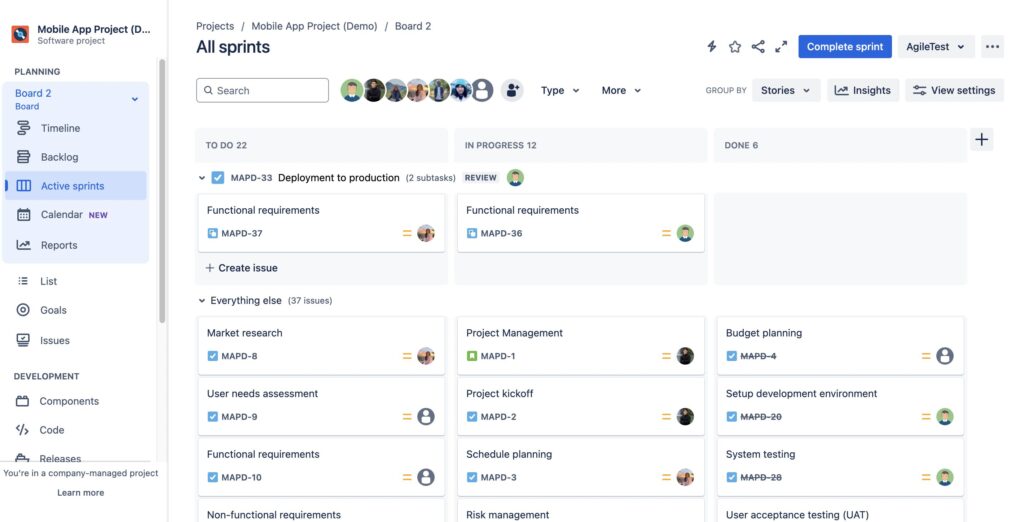The width and height of the screenshot is (1020, 522).
Task: Click subtask type icon on MAPD-37
Action: tap(213, 233)
